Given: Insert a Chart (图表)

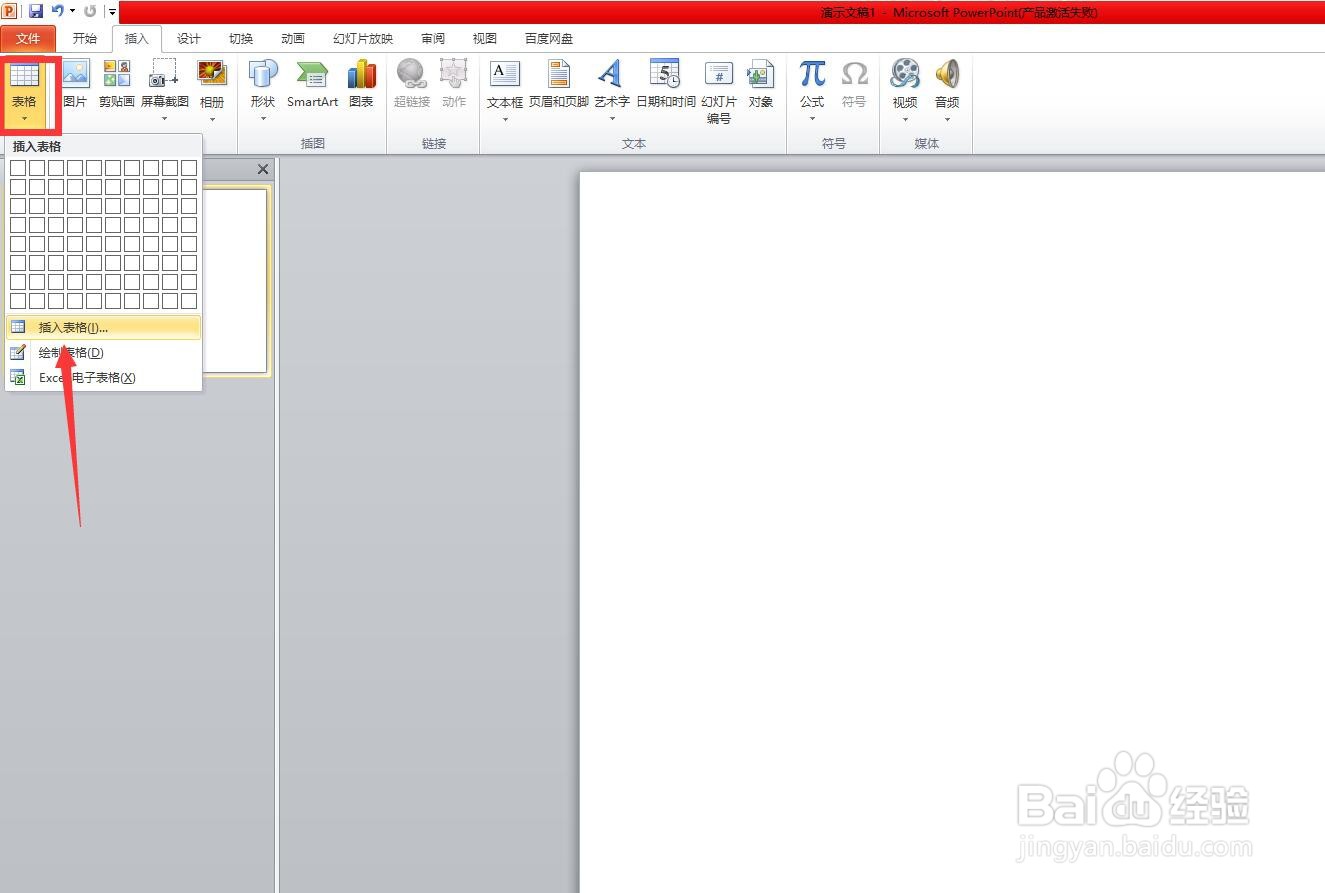Looking at the screenshot, I should [x=361, y=85].
